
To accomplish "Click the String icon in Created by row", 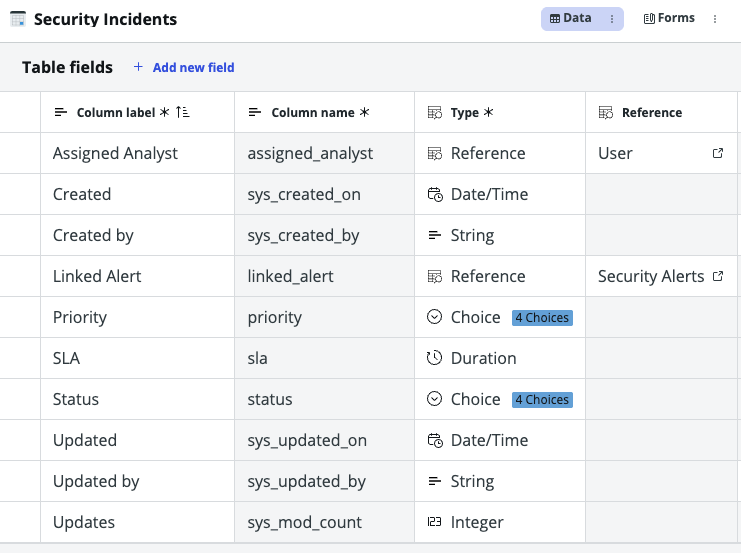I will click(434, 235).
